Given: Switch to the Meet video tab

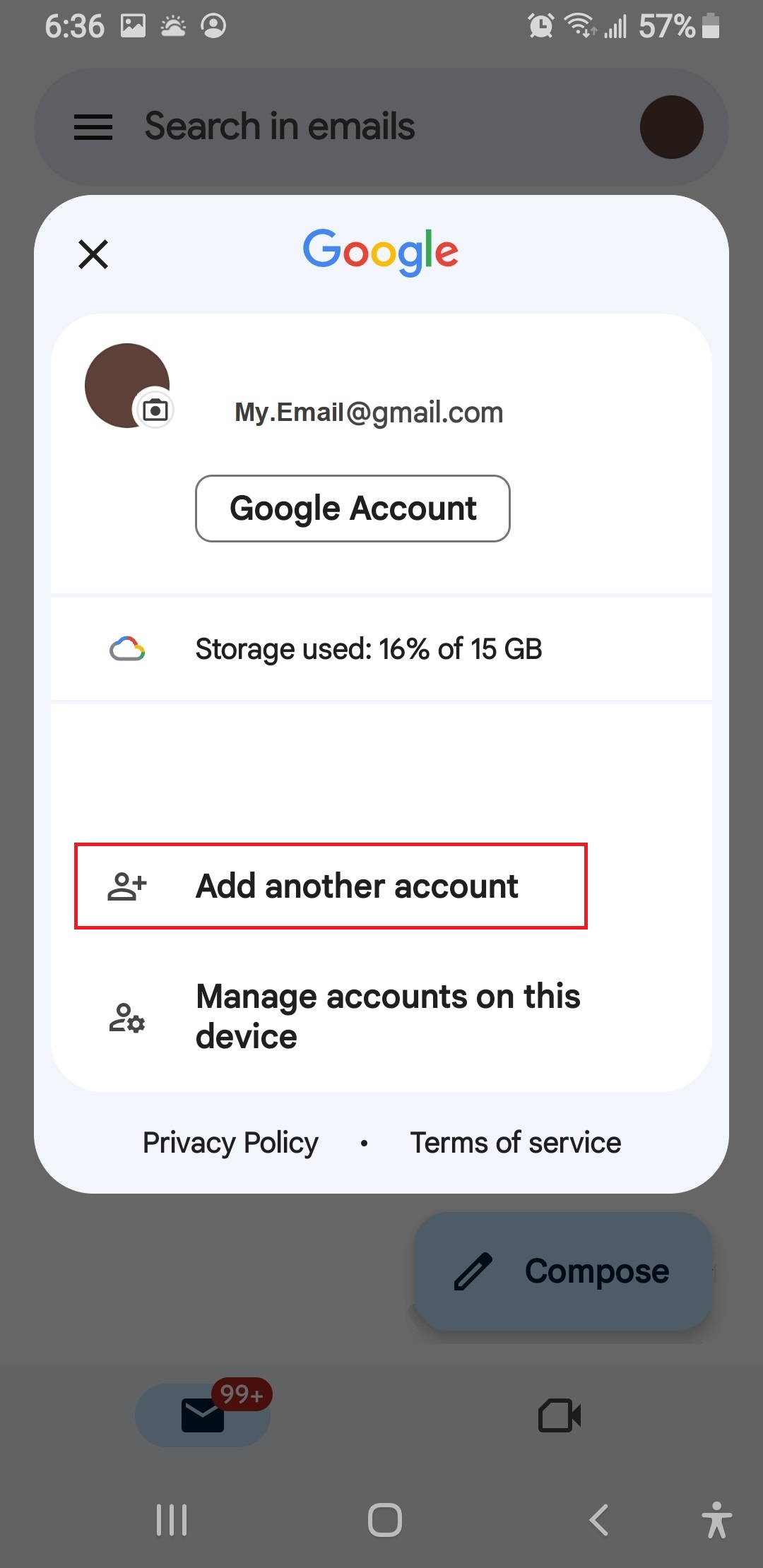Looking at the screenshot, I should click(560, 1415).
